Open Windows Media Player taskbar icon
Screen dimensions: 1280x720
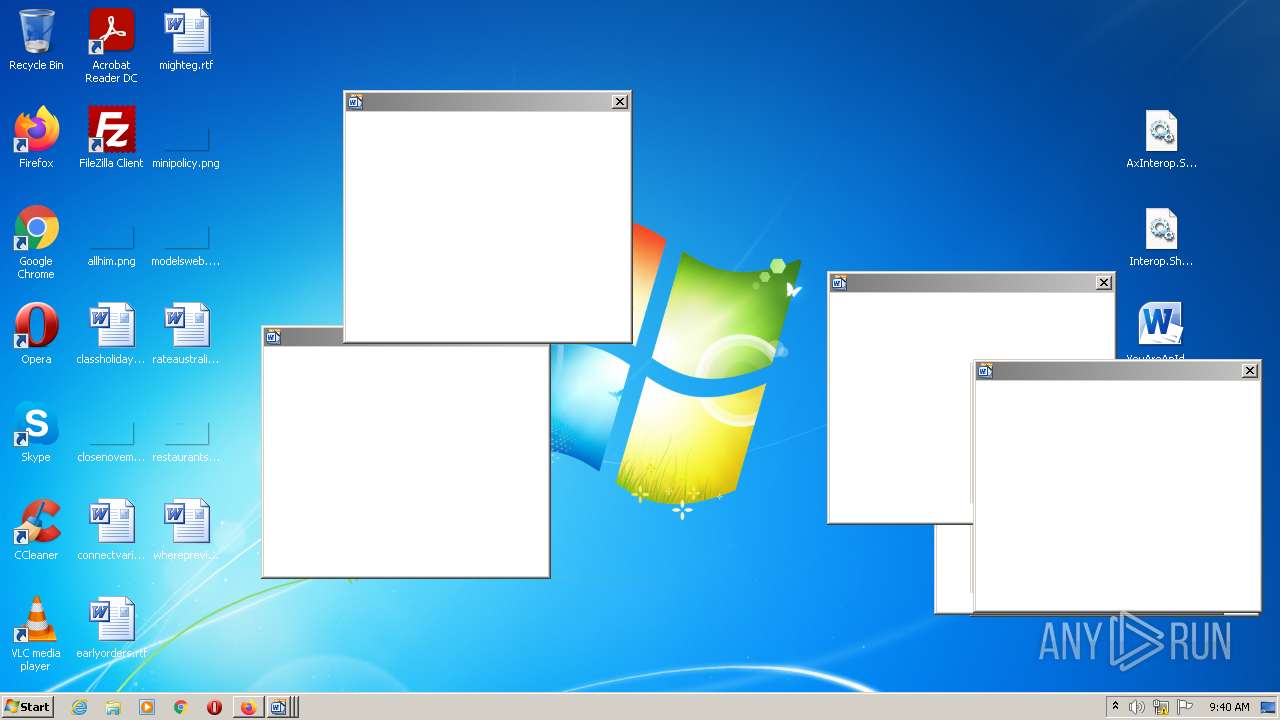[x=147, y=707]
